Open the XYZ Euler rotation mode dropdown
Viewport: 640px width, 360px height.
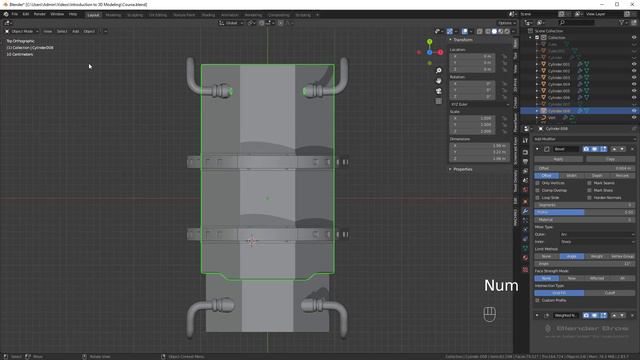(x=480, y=104)
